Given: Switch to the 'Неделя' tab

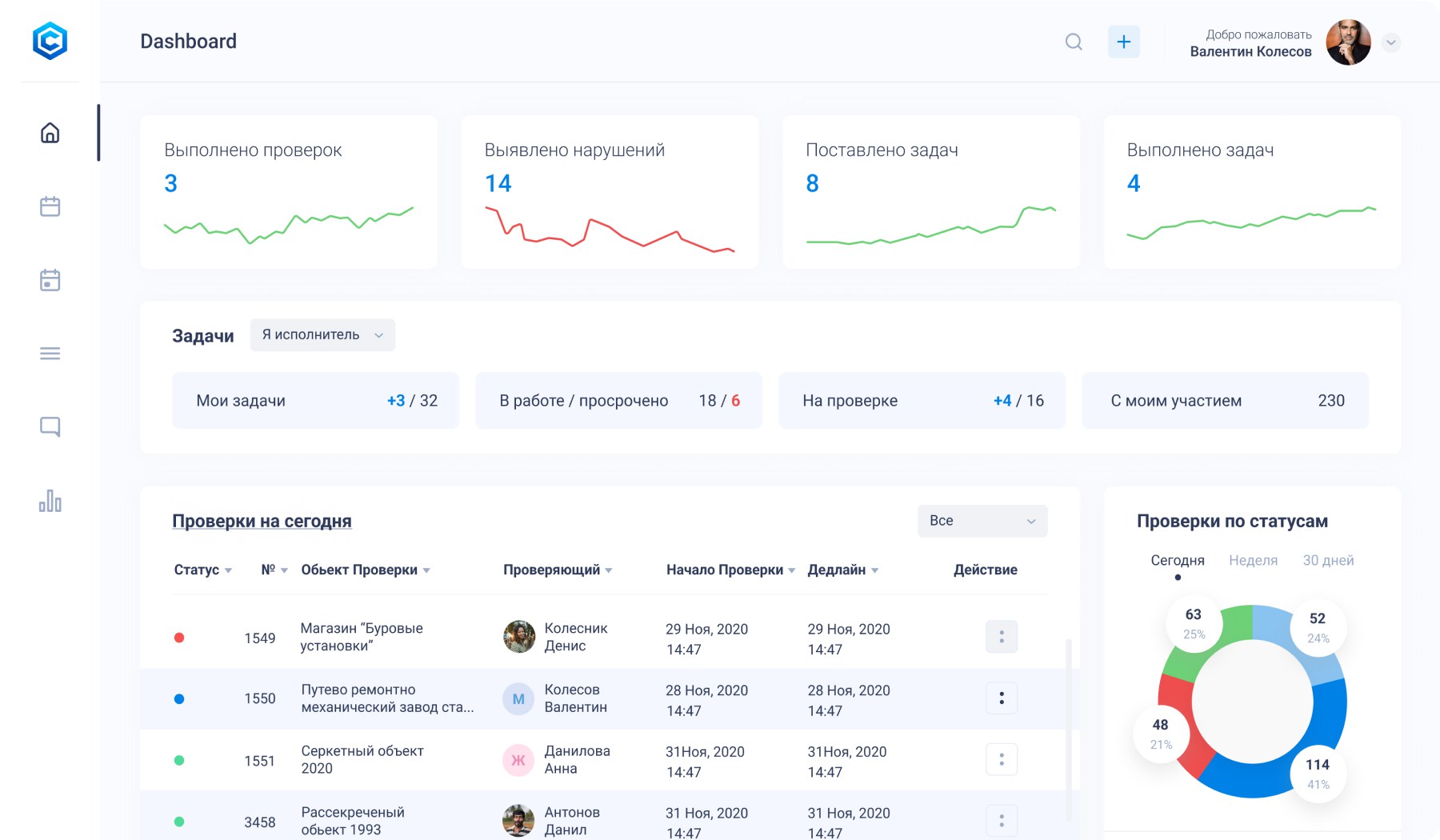Looking at the screenshot, I should point(1253,561).
